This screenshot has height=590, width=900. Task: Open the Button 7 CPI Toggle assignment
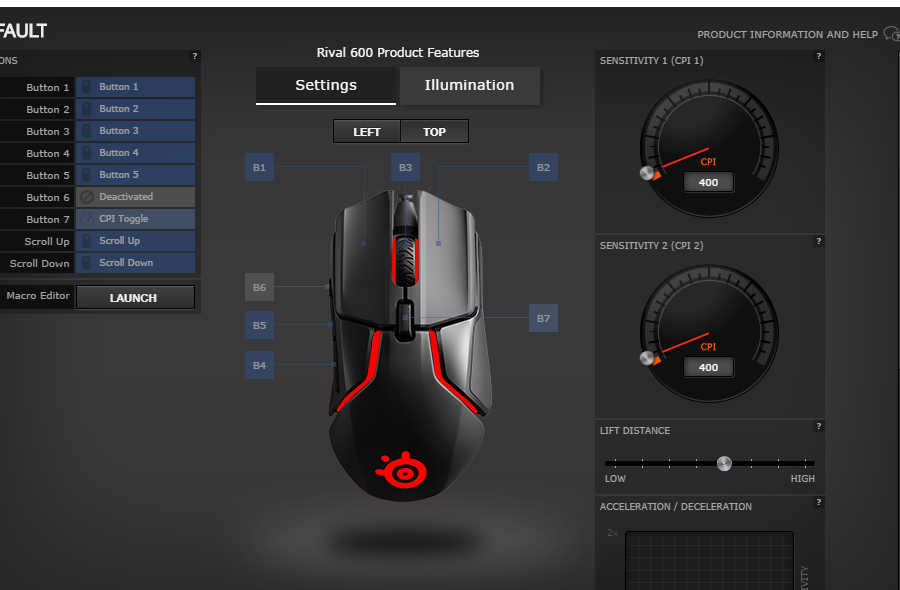pos(135,219)
